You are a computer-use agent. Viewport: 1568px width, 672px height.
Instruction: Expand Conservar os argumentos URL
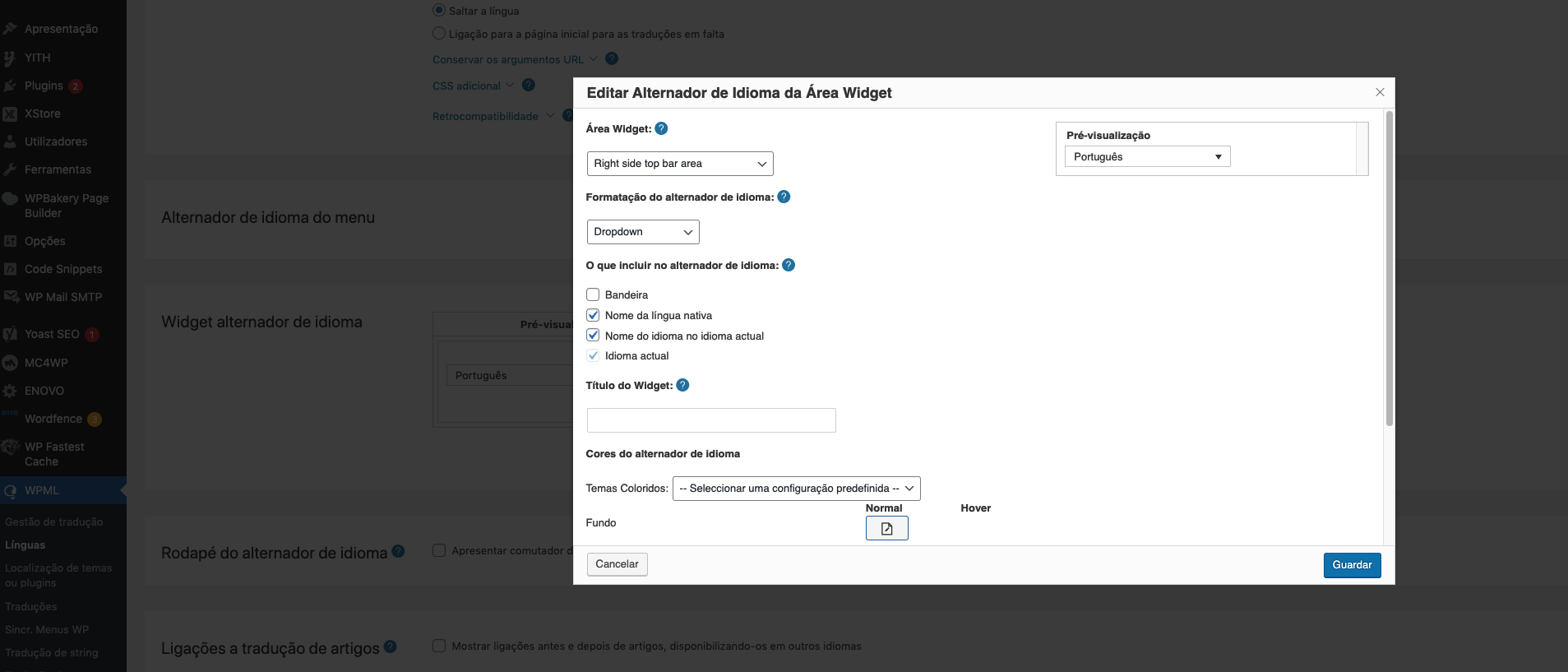[516, 59]
